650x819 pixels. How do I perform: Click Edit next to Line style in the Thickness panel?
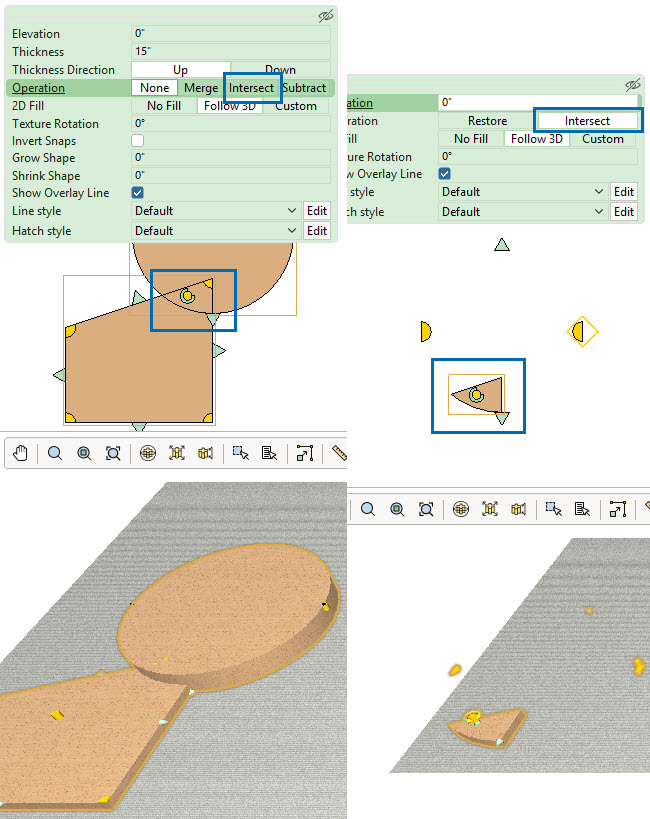point(317,211)
